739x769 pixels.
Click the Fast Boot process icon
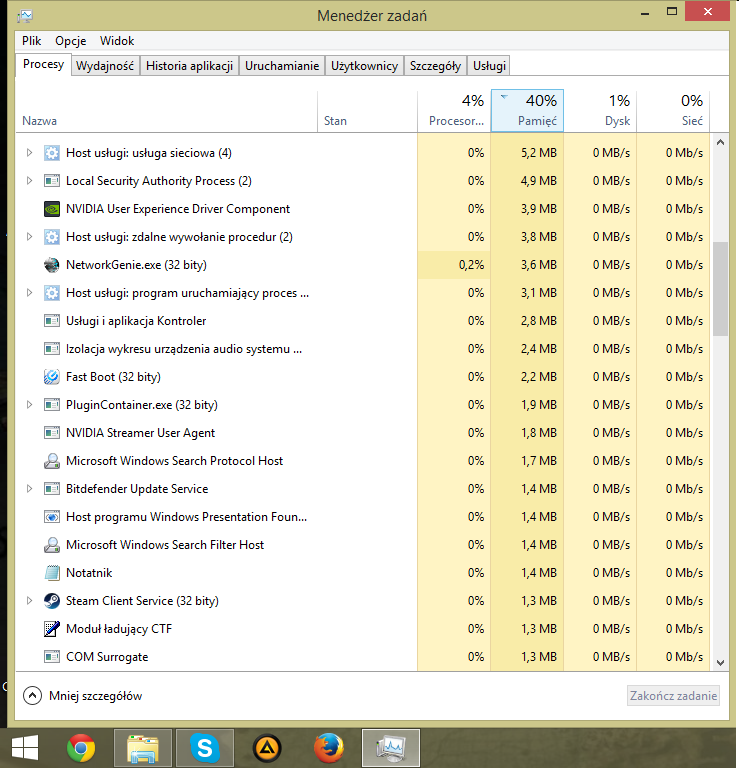coord(52,377)
